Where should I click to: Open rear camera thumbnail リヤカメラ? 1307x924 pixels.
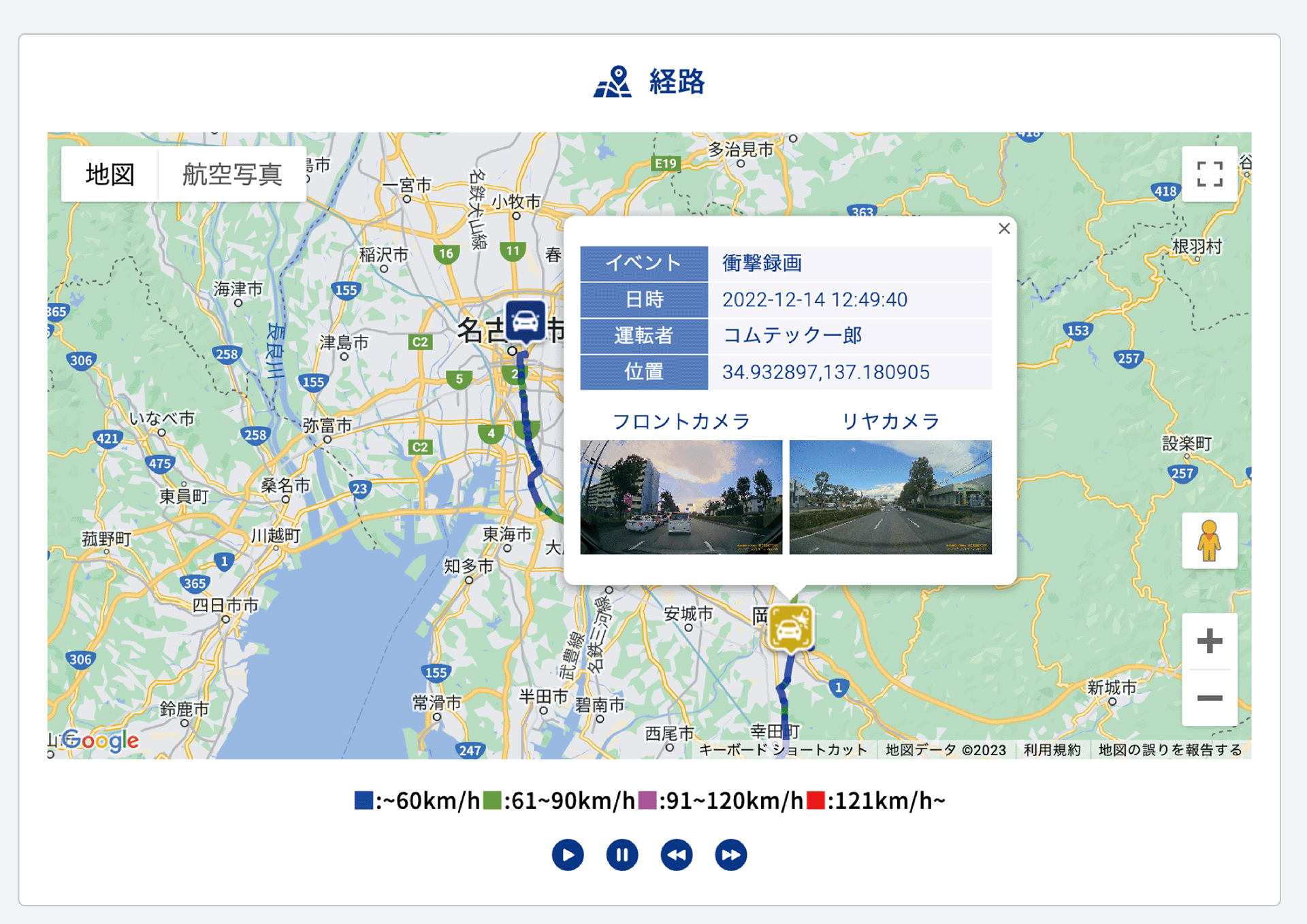[890, 497]
